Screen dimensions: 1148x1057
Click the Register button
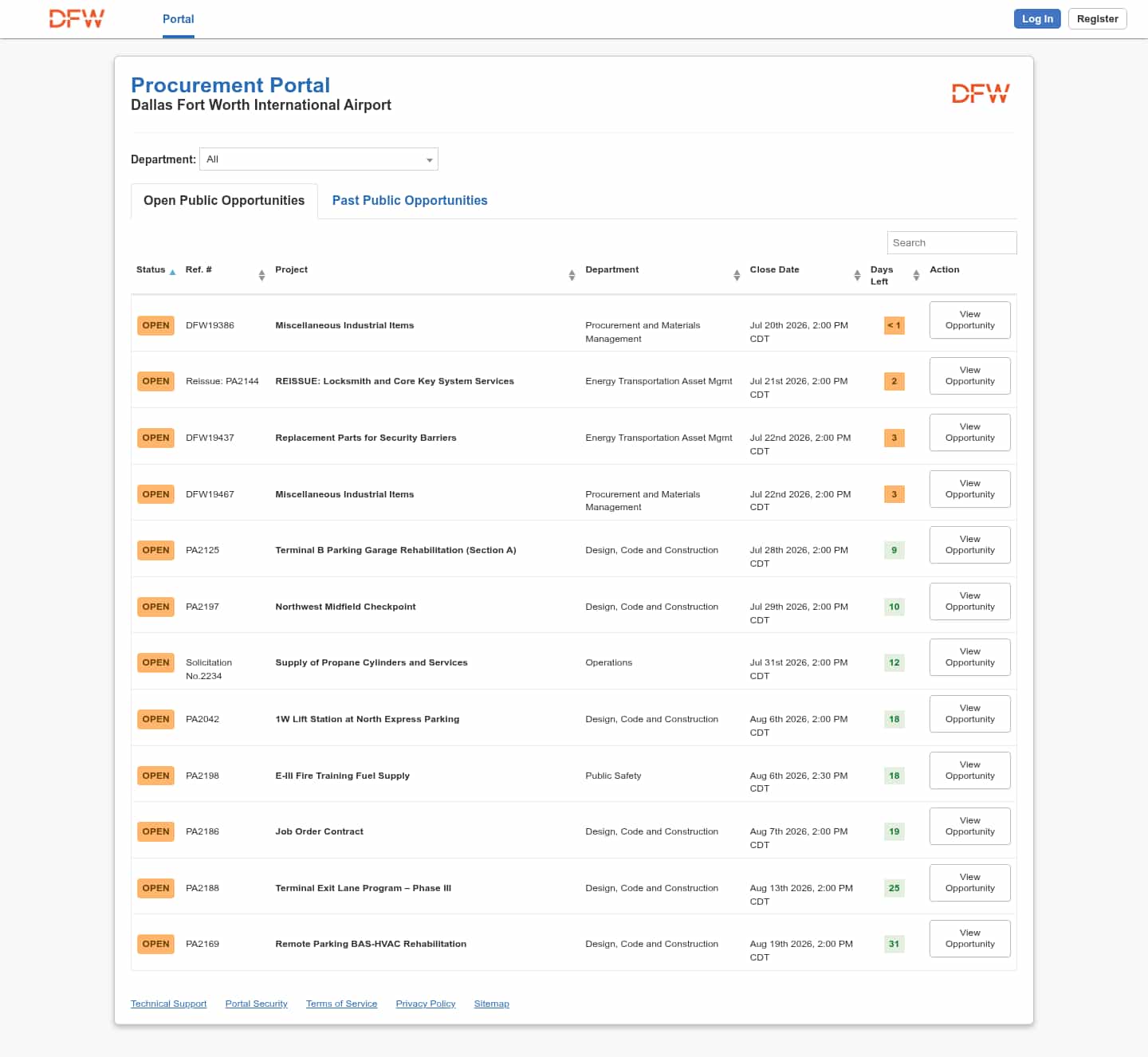[1097, 18]
